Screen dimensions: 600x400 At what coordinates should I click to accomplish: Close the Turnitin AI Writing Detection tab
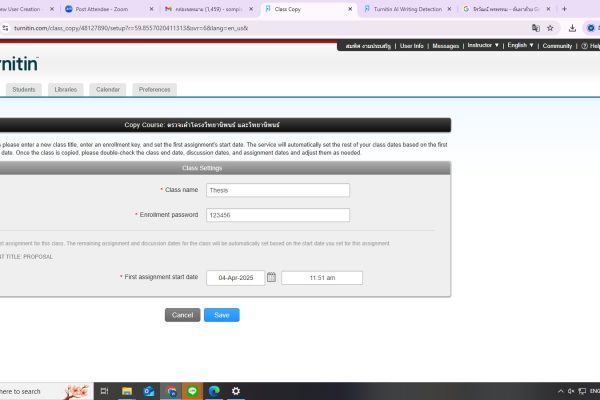click(449, 9)
